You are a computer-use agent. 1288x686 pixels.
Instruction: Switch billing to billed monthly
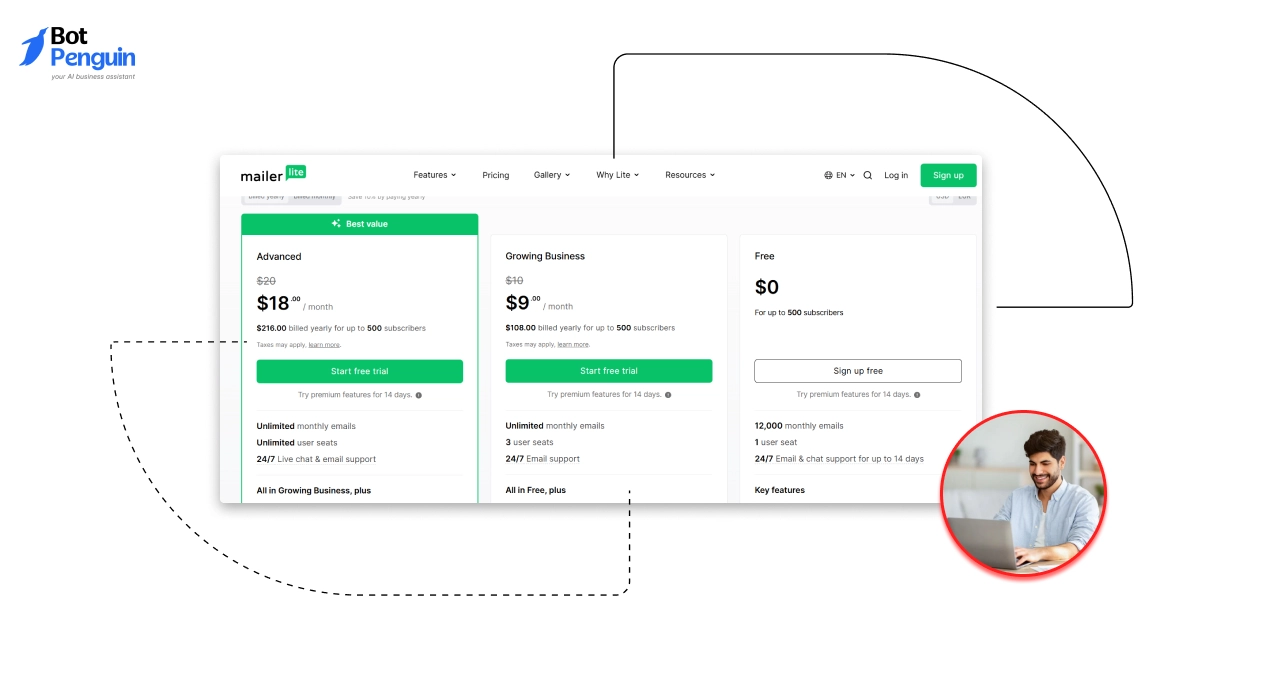pos(314,196)
